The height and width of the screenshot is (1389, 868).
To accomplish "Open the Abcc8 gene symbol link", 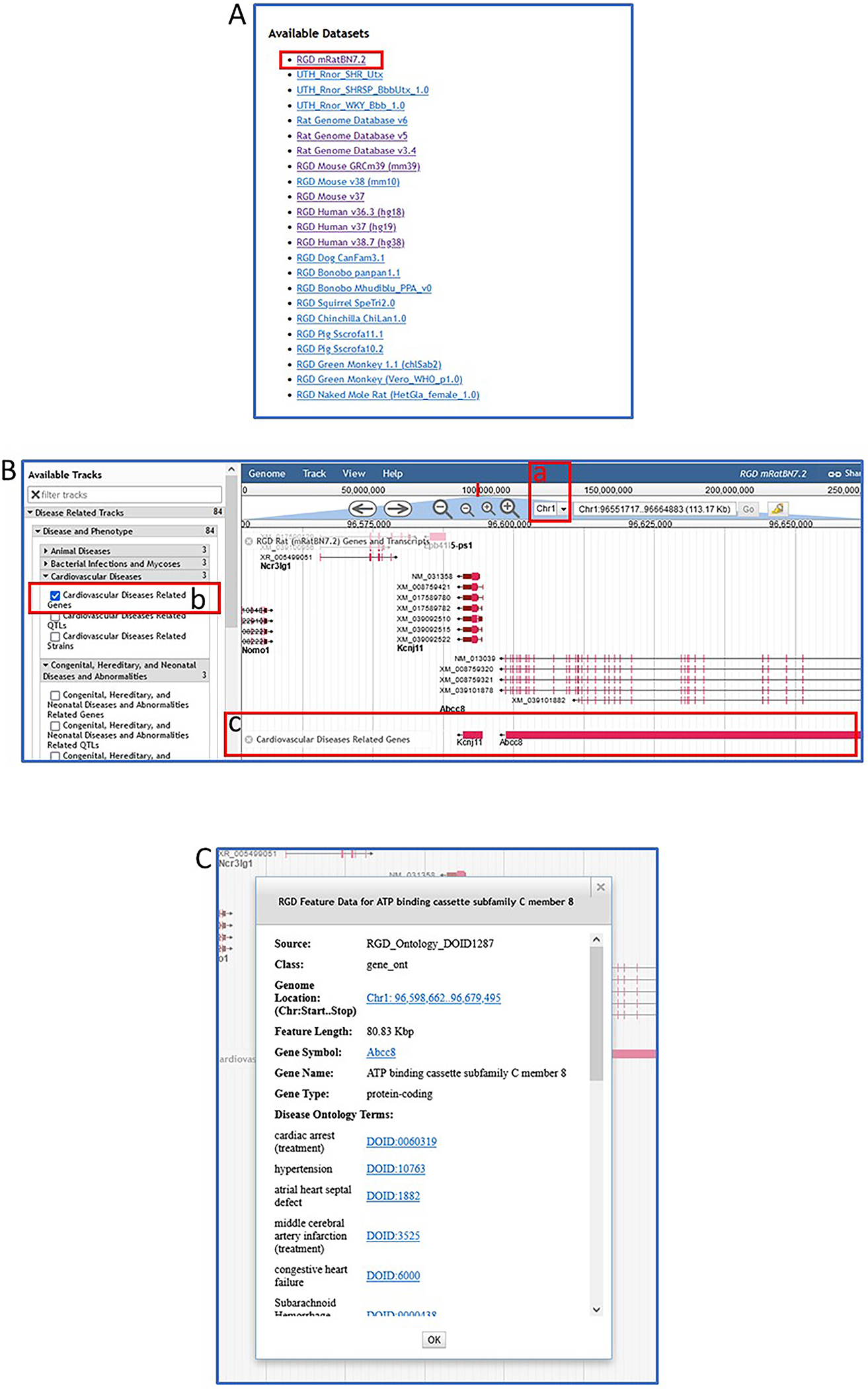I will (x=381, y=1052).
